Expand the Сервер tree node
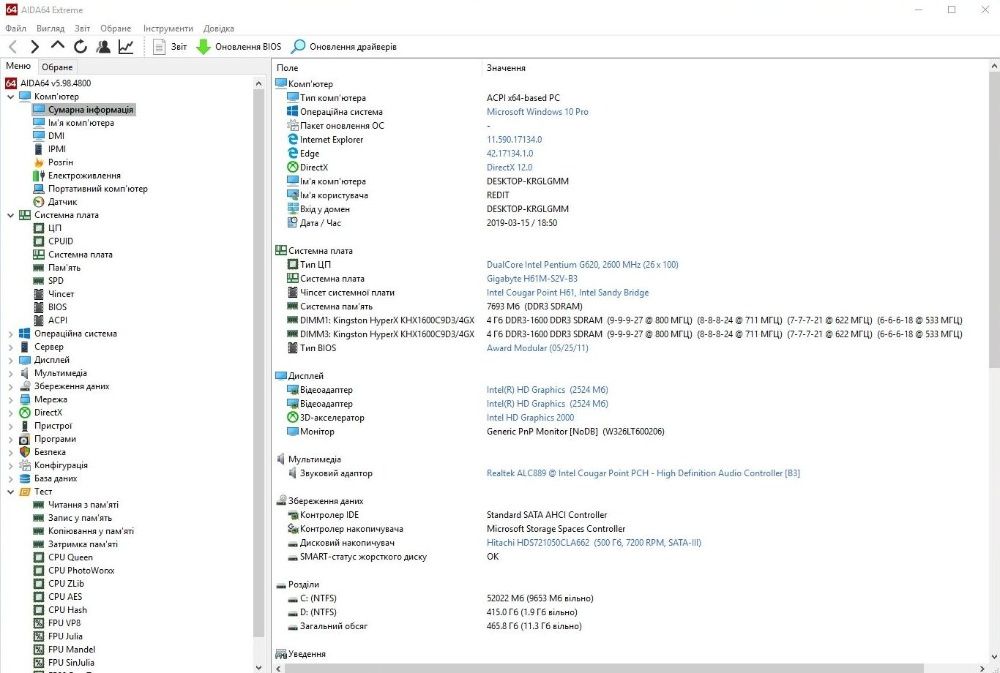 [x=10, y=347]
